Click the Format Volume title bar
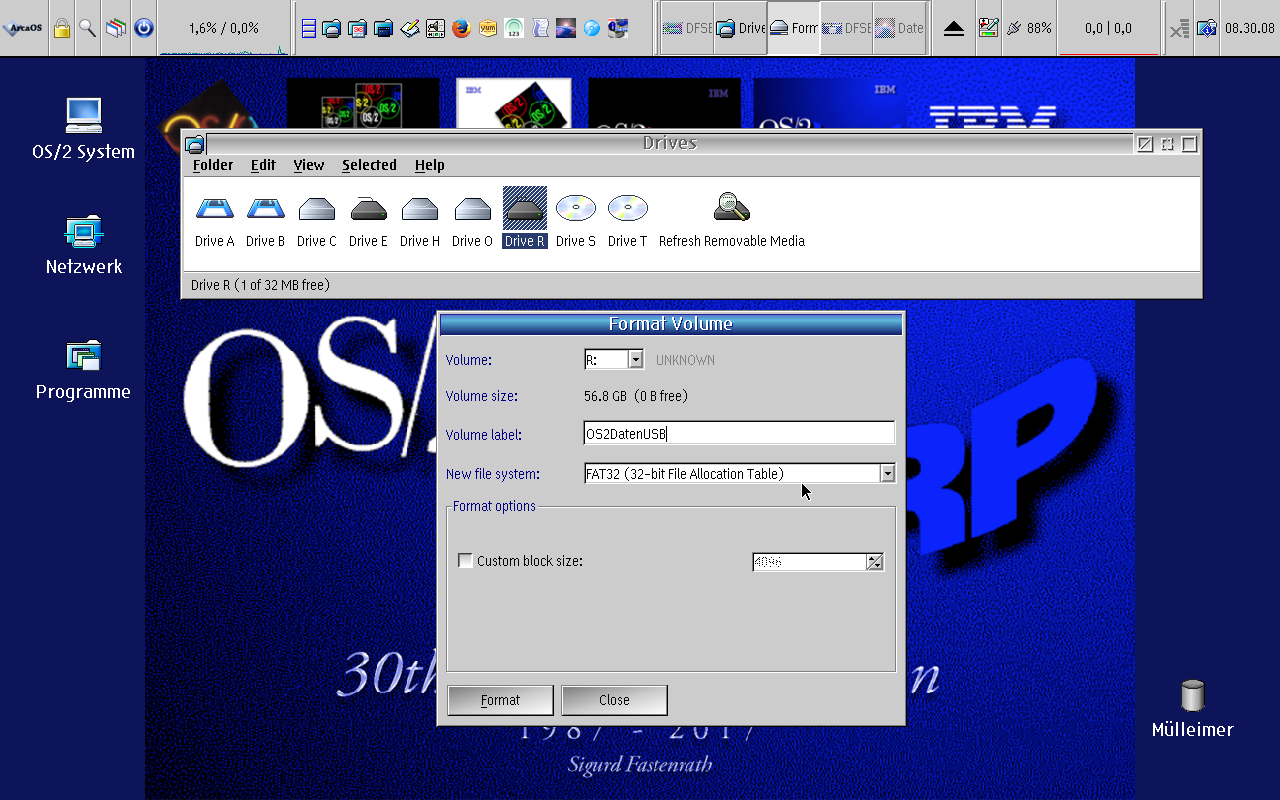The width and height of the screenshot is (1280, 800). pos(671,324)
